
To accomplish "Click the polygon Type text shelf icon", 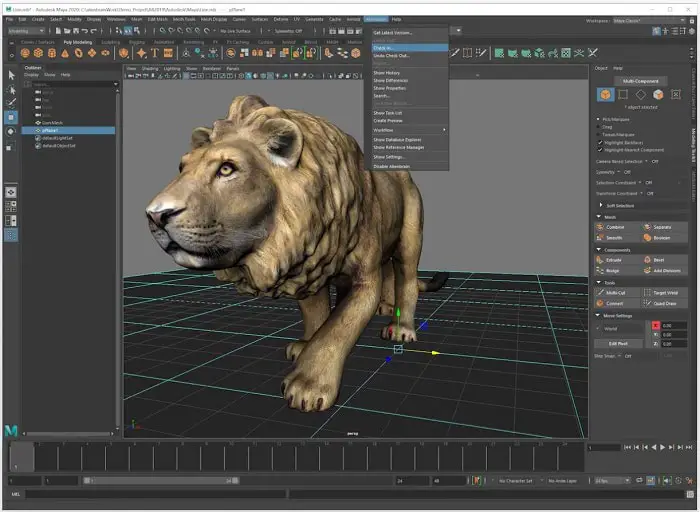I will tap(155, 53).
